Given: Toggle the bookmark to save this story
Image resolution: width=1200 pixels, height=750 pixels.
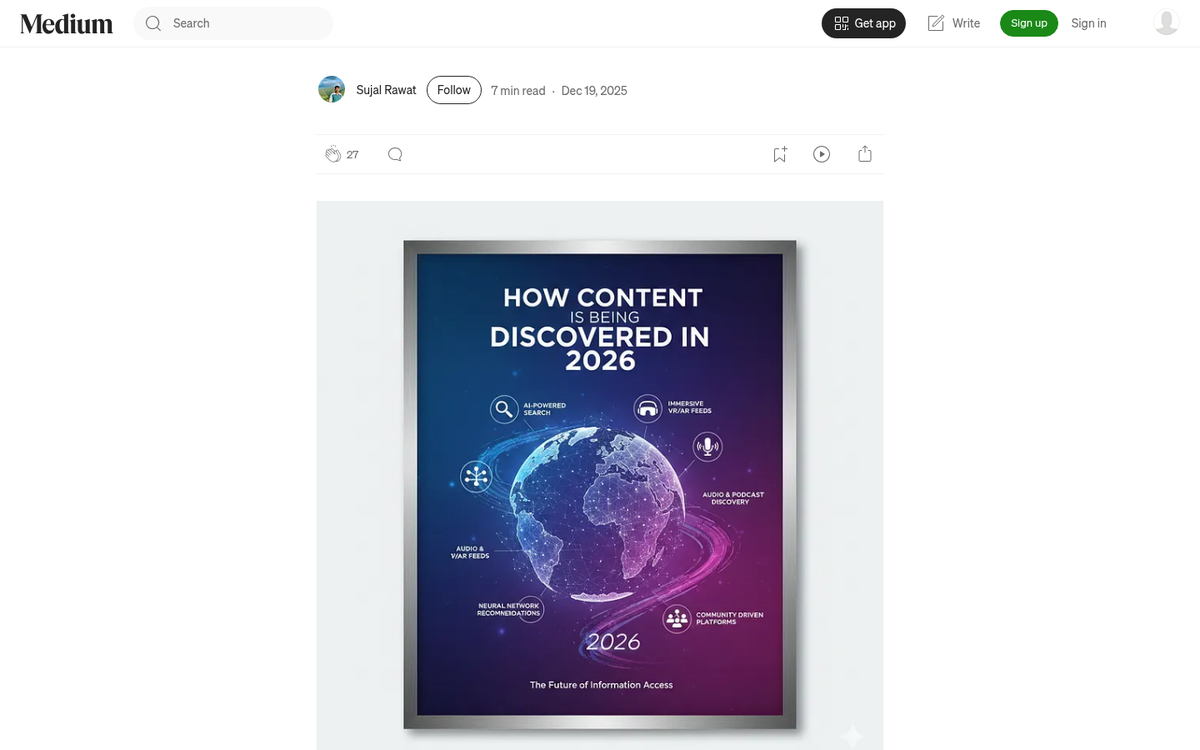Looking at the screenshot, I should coord(779,153).
